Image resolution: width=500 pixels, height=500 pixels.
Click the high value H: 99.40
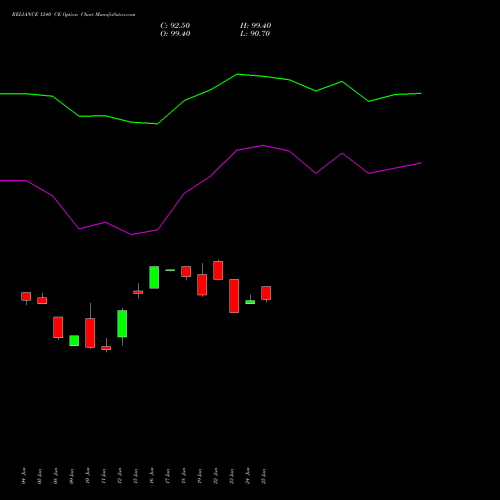(x=255, y=26)
